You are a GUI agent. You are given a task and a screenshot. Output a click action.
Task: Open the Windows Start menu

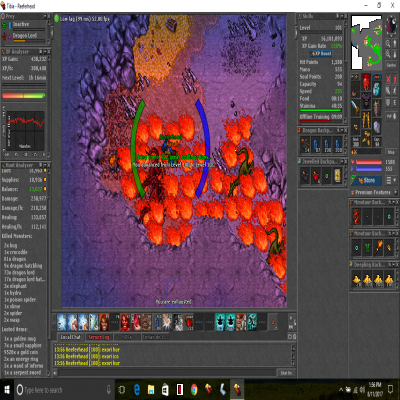pos(7,389)
